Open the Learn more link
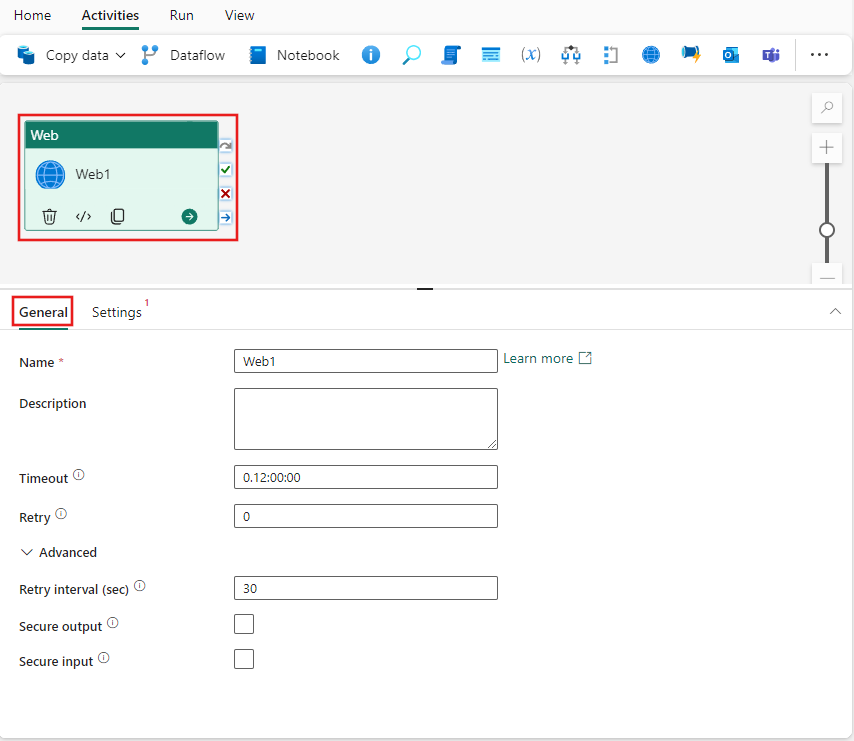The height and width of the screenshot is (741, 854). [x=539, y=357]
